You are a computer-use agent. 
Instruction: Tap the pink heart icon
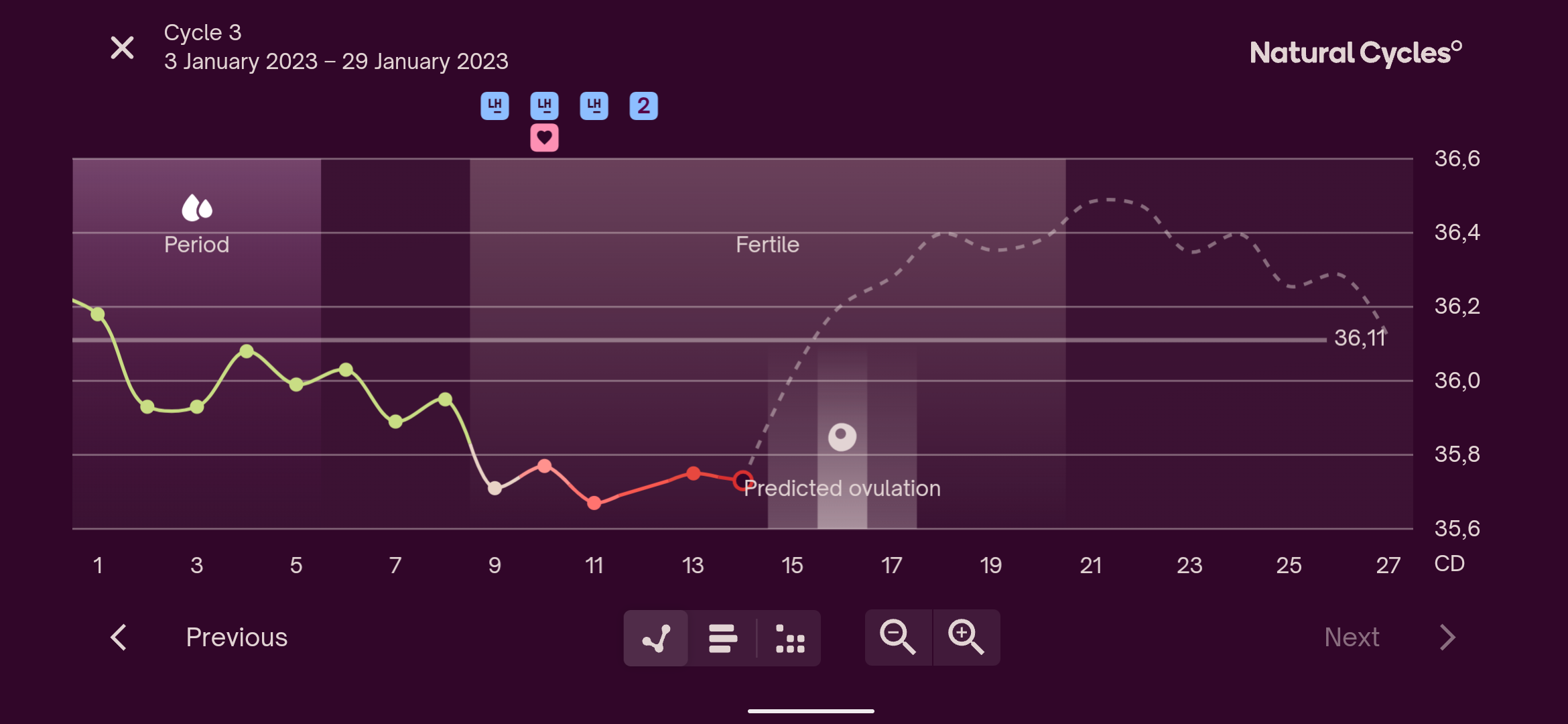click(544, 138)
